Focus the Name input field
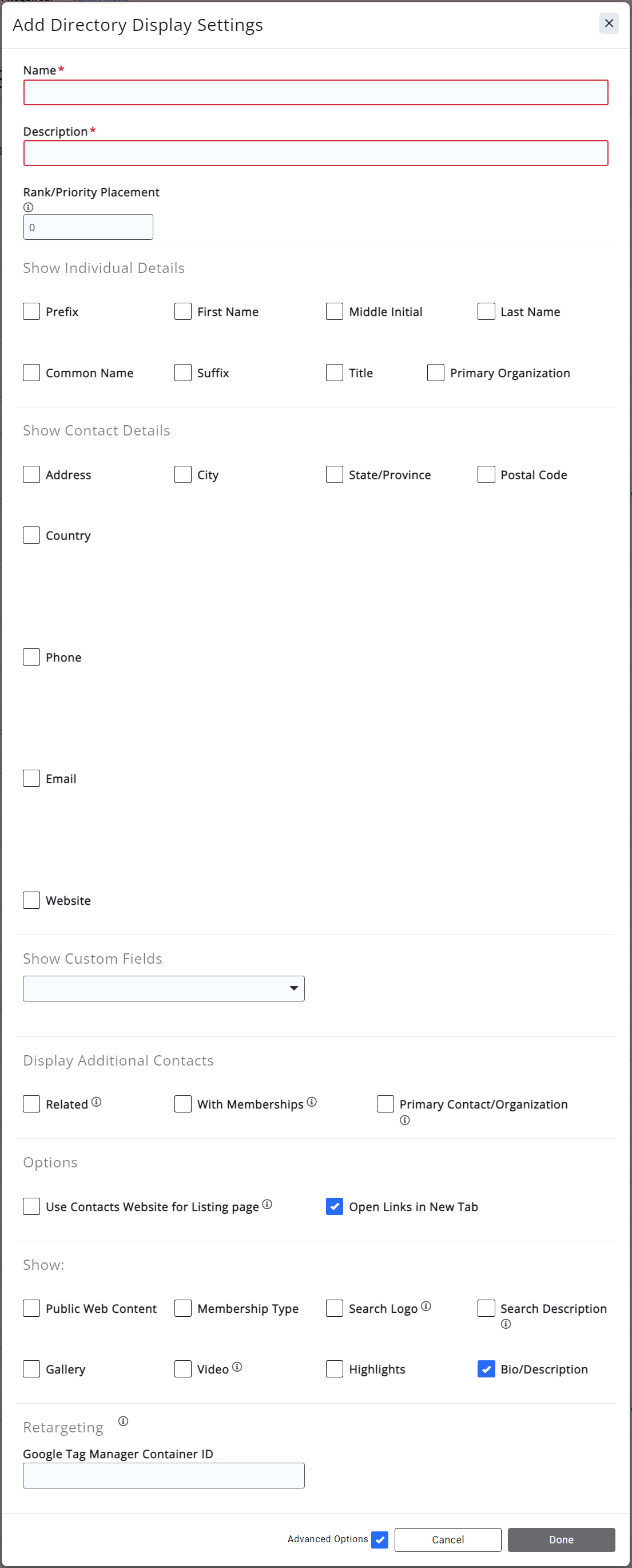The width and height of the screenshot is (632, 1568). (316, 93)
